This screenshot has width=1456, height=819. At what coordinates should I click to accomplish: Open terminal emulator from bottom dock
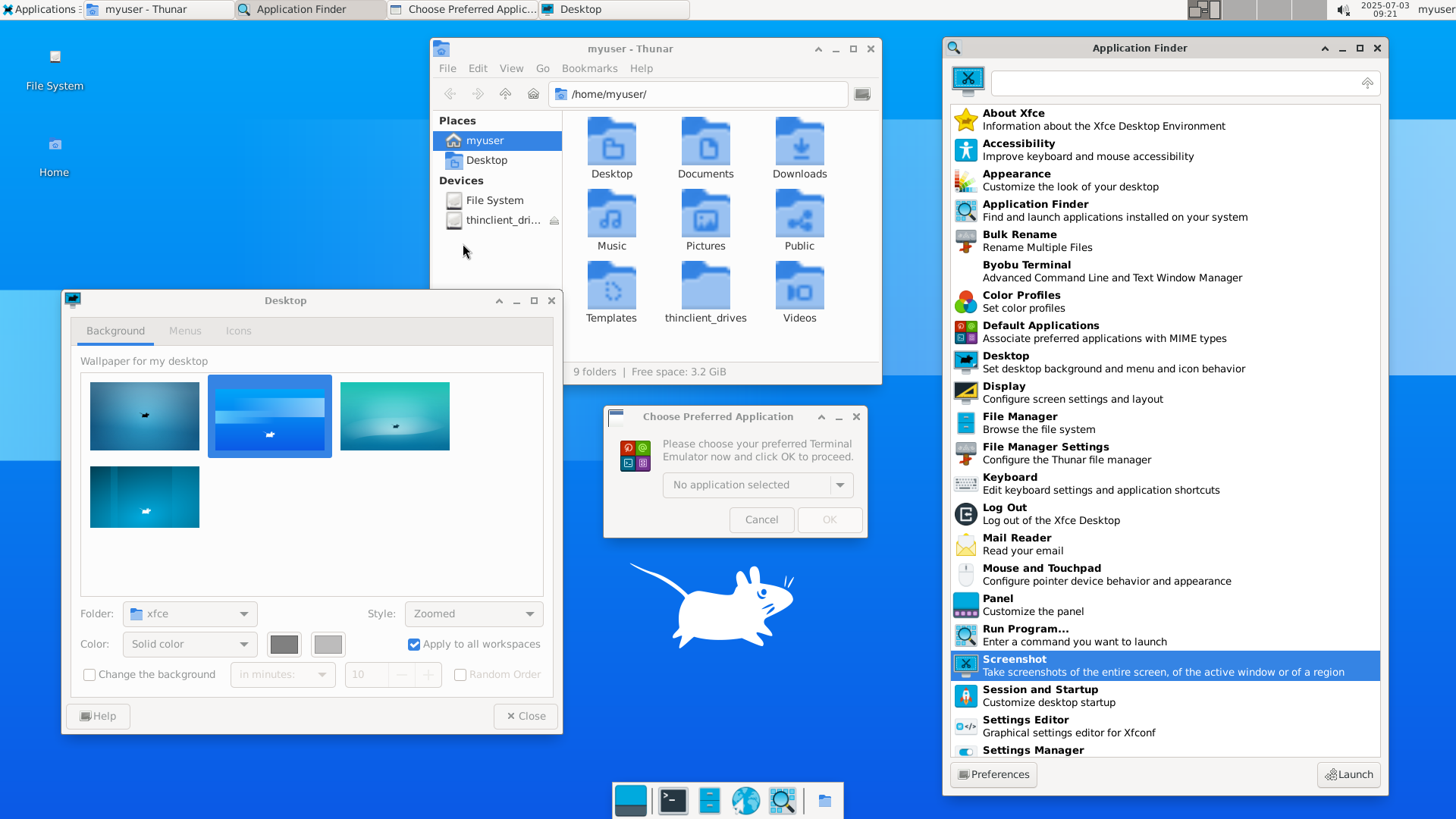tap(673, 801)
